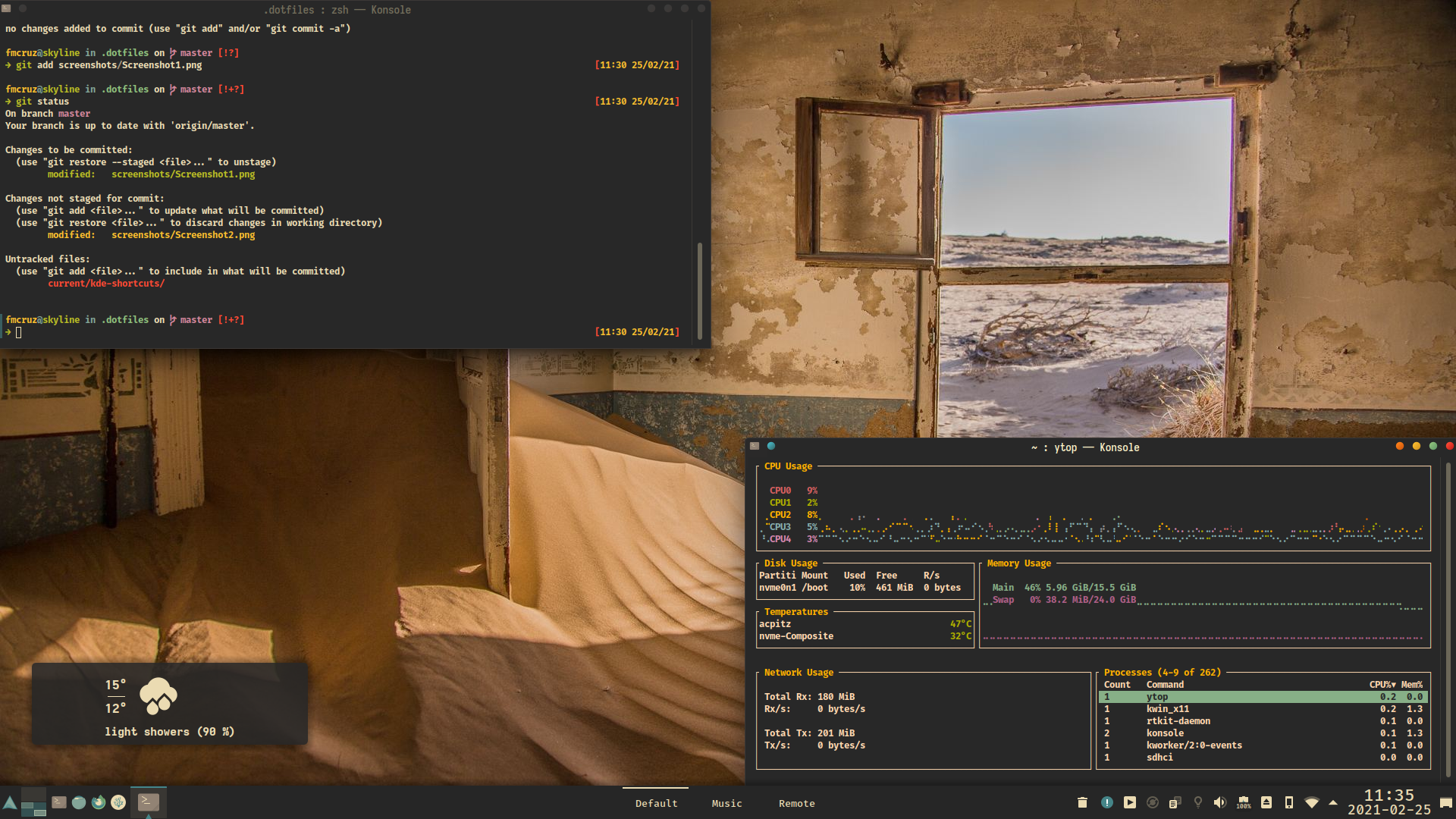The height and width of the screenshot is (819, 1456).
Task: Open the trash tray icon
Action: [x=1082, y=802]
